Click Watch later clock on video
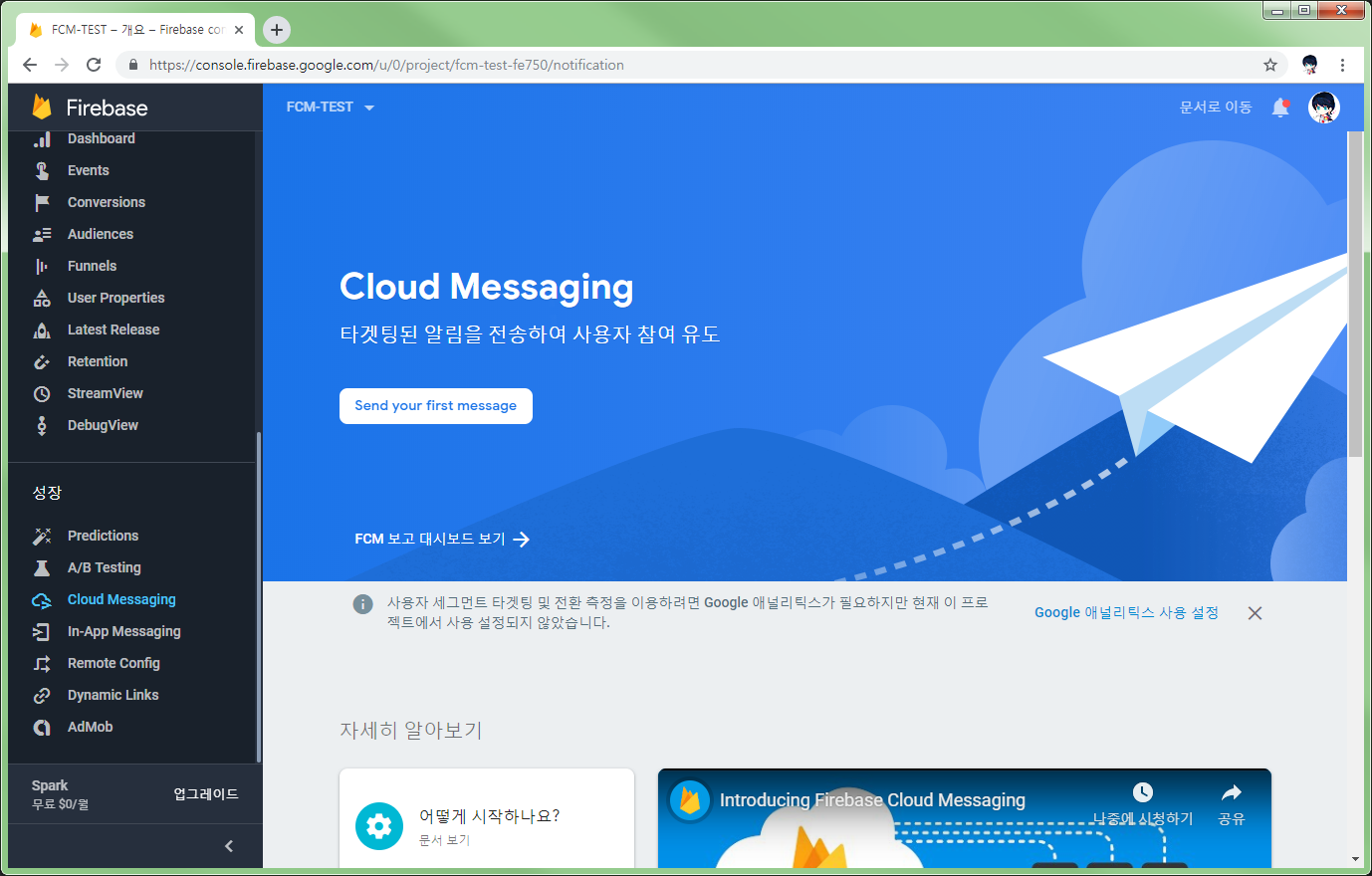The height and width of the screenshot is (876, 1372). (x=1143, y=792)
